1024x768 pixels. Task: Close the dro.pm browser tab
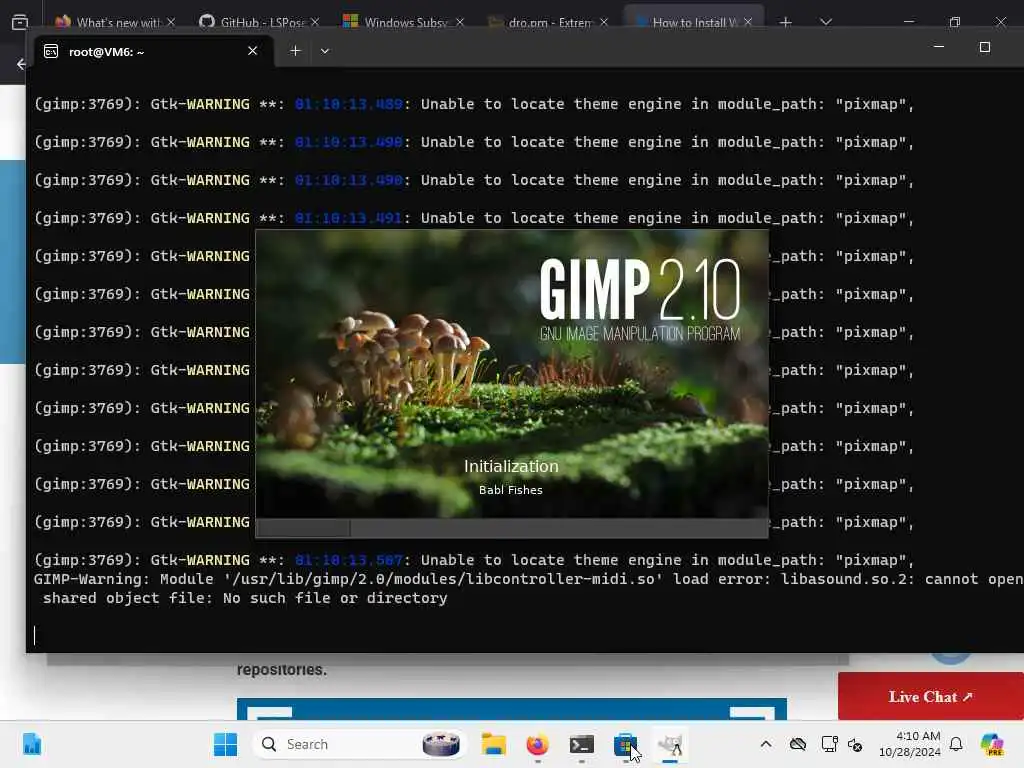coord(603,22)
